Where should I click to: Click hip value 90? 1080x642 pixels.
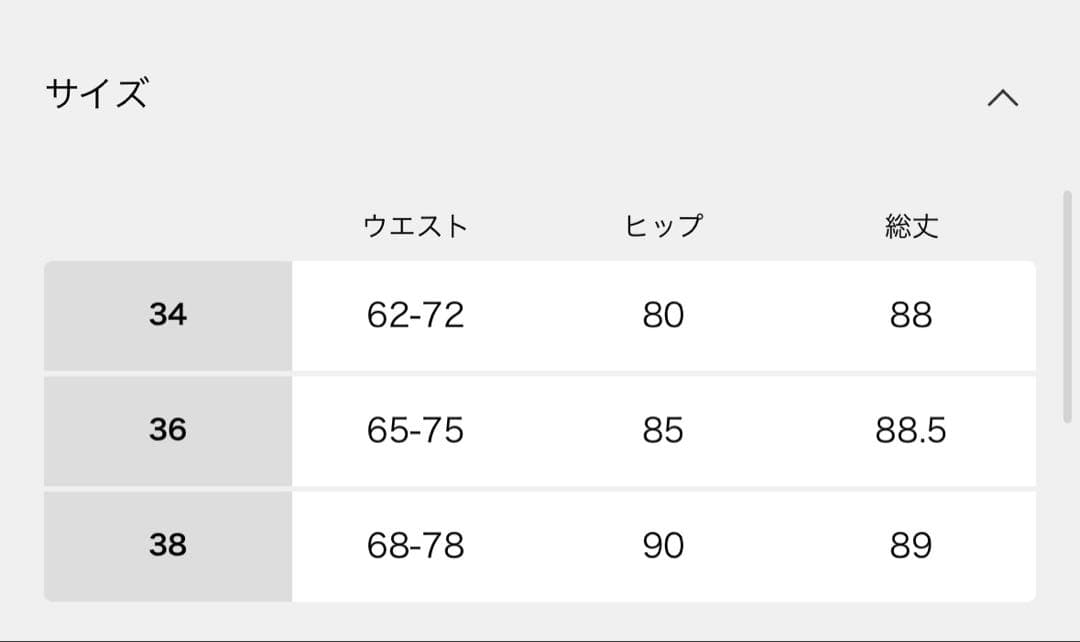[663, 545]
